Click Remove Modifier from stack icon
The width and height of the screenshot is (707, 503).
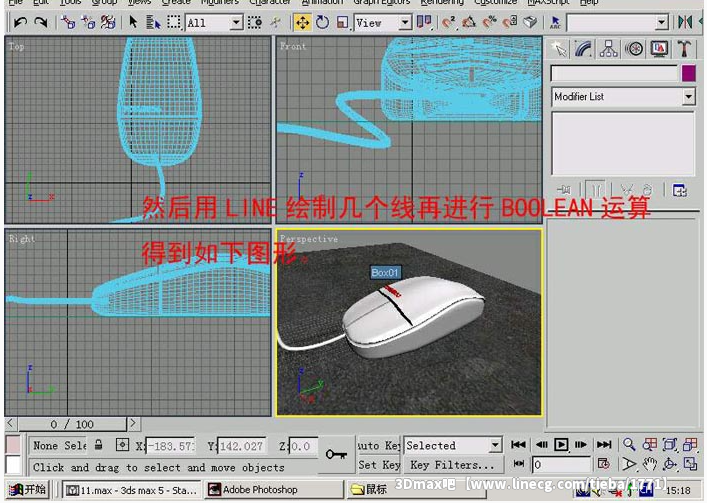tap(647, 190)
